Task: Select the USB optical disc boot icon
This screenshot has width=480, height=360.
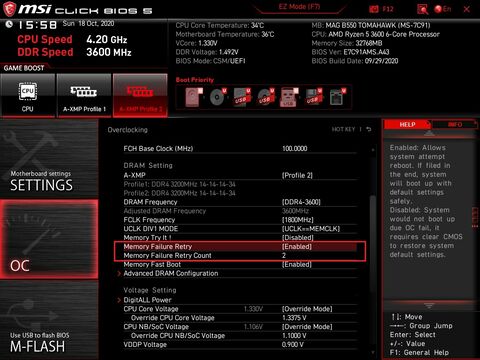Action: click(x=266, y=97)
